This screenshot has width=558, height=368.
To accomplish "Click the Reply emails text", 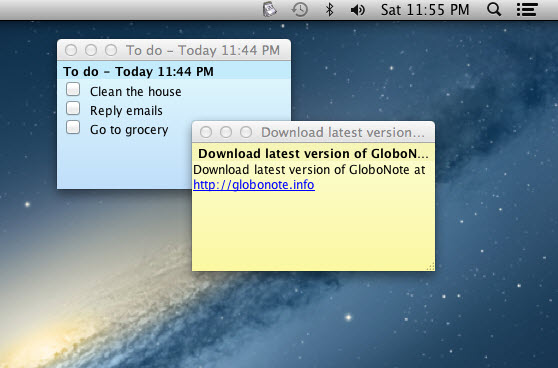I will tap(126, 111).
